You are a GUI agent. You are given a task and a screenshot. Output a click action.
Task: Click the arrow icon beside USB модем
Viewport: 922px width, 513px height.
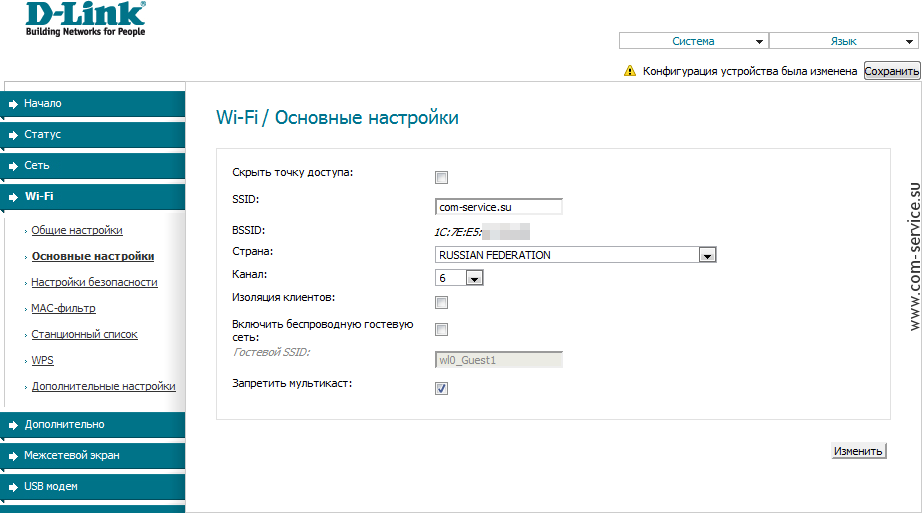pyautogui.click(x=13, y=487)
